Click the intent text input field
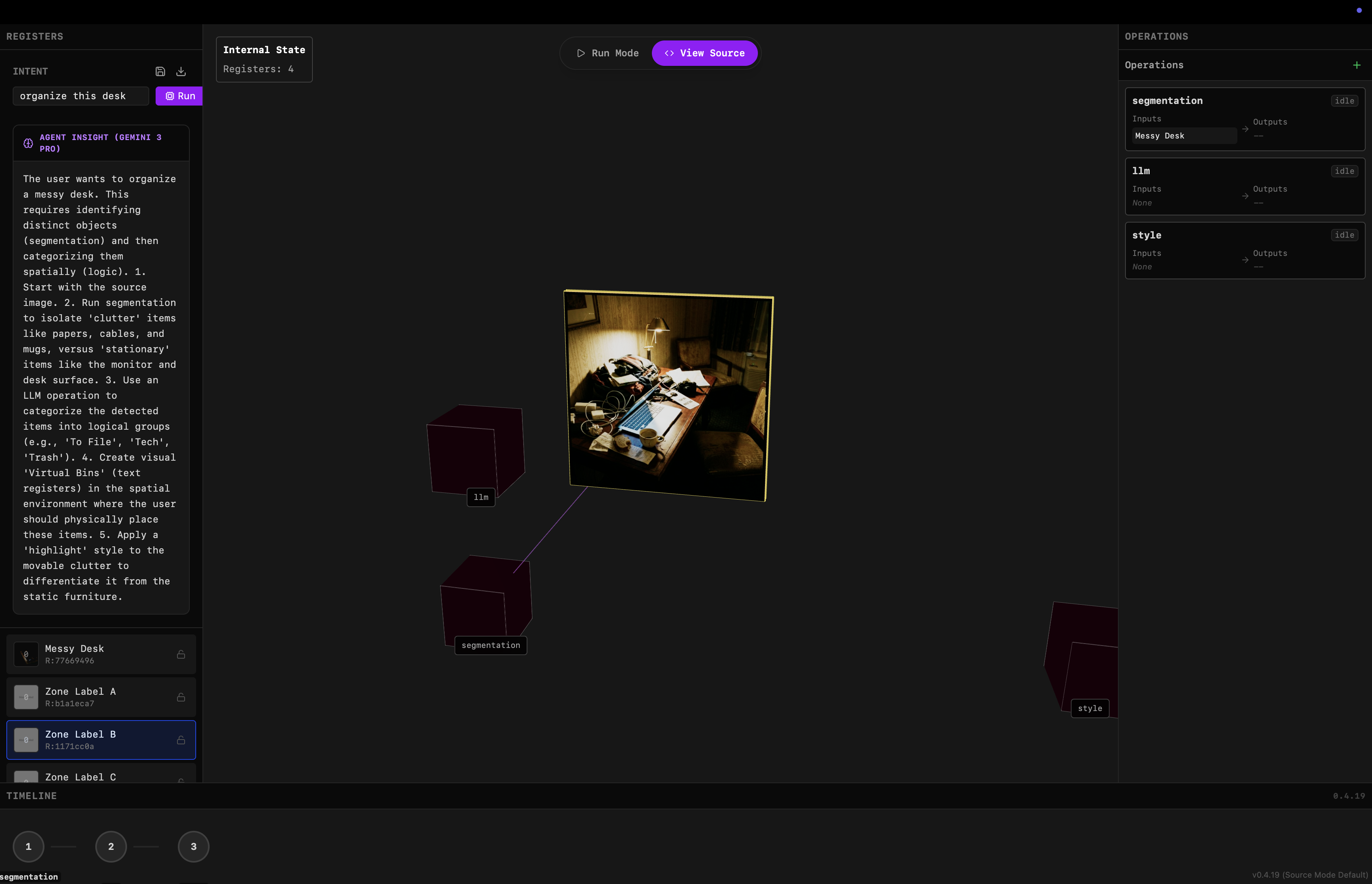Image resolution: width=1372 pixels, height=884 pixels. (81, 96)
